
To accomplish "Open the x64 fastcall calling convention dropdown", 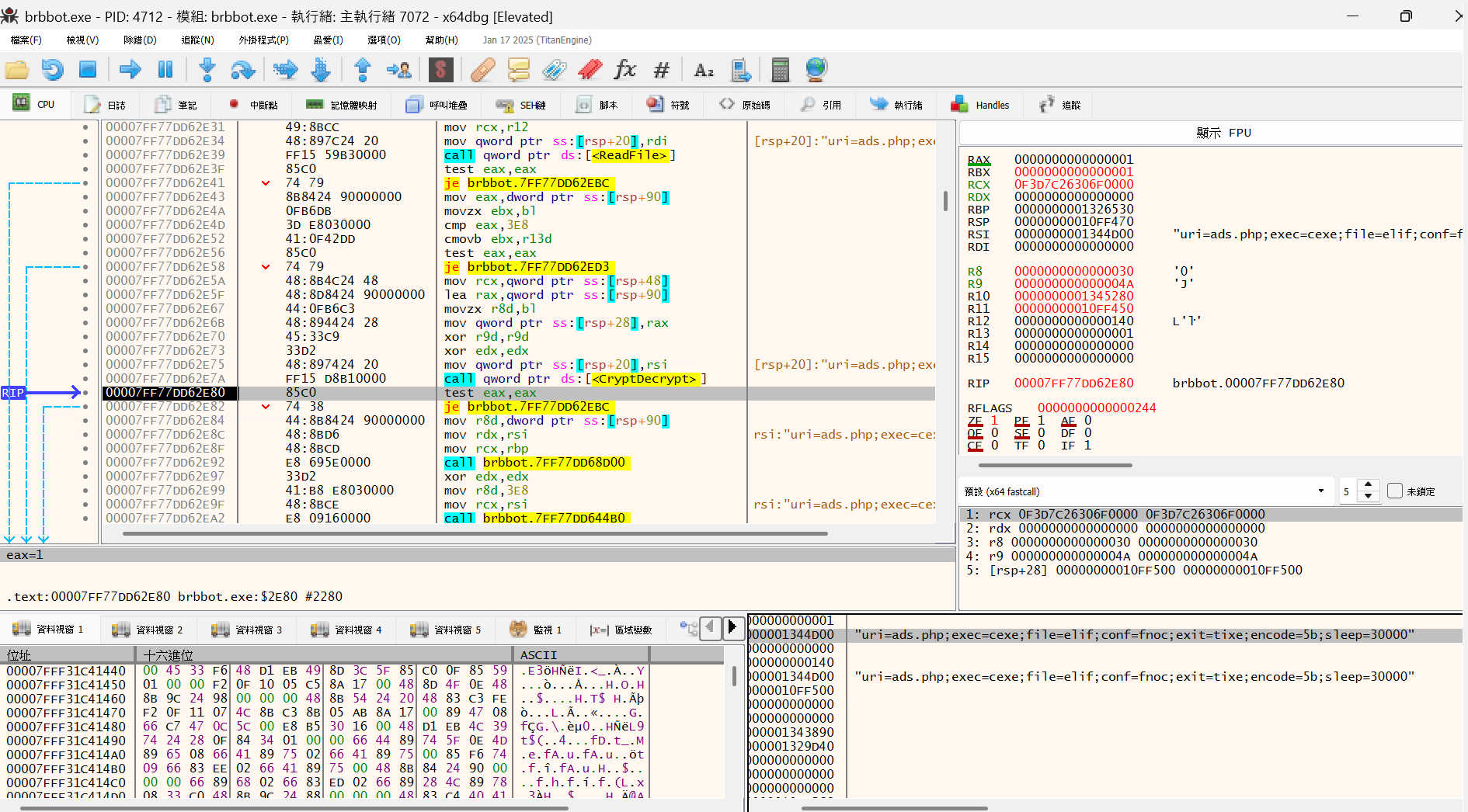I will tap(1320, 491).
